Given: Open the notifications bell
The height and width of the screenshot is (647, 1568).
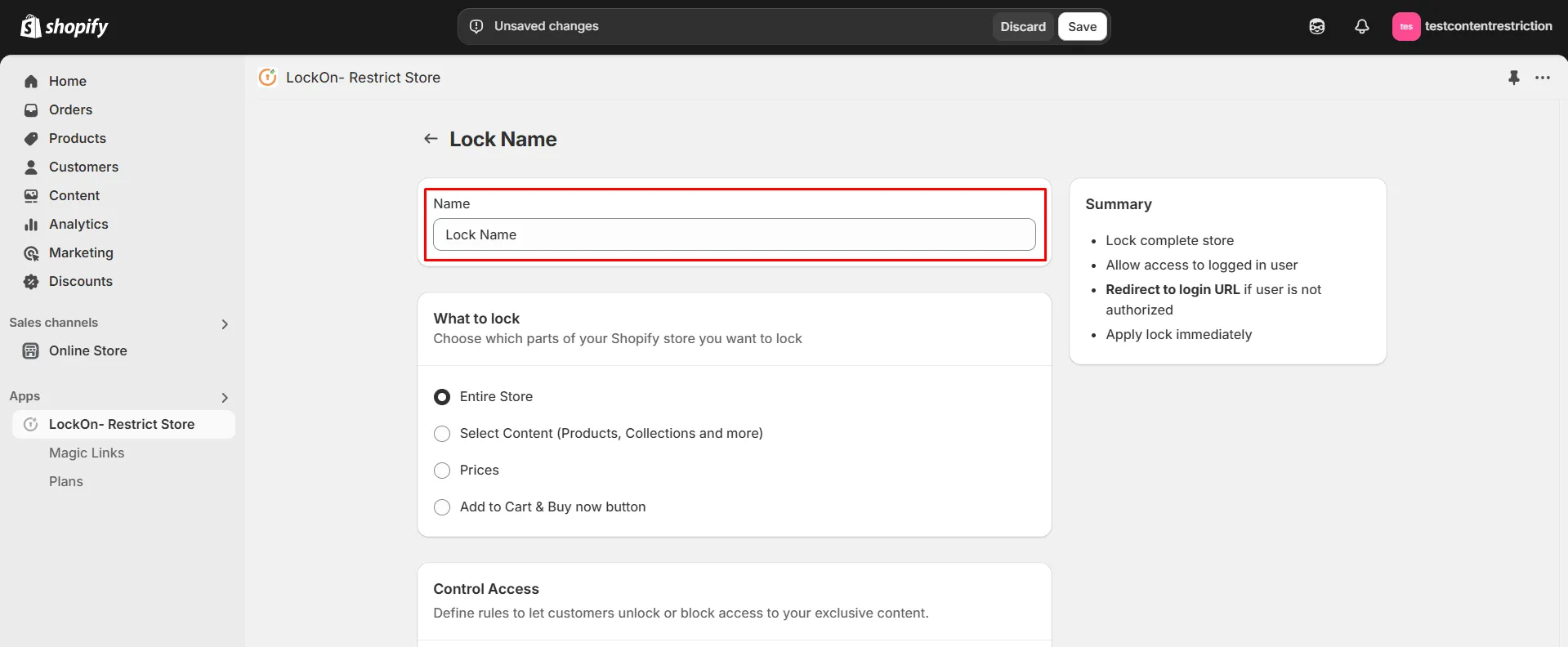Looking at the screenshot, I should point(1361,26).
